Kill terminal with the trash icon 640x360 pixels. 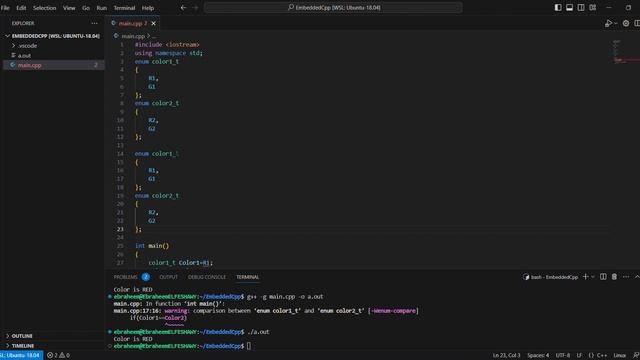pyautogui.click(x=614, y=277)
